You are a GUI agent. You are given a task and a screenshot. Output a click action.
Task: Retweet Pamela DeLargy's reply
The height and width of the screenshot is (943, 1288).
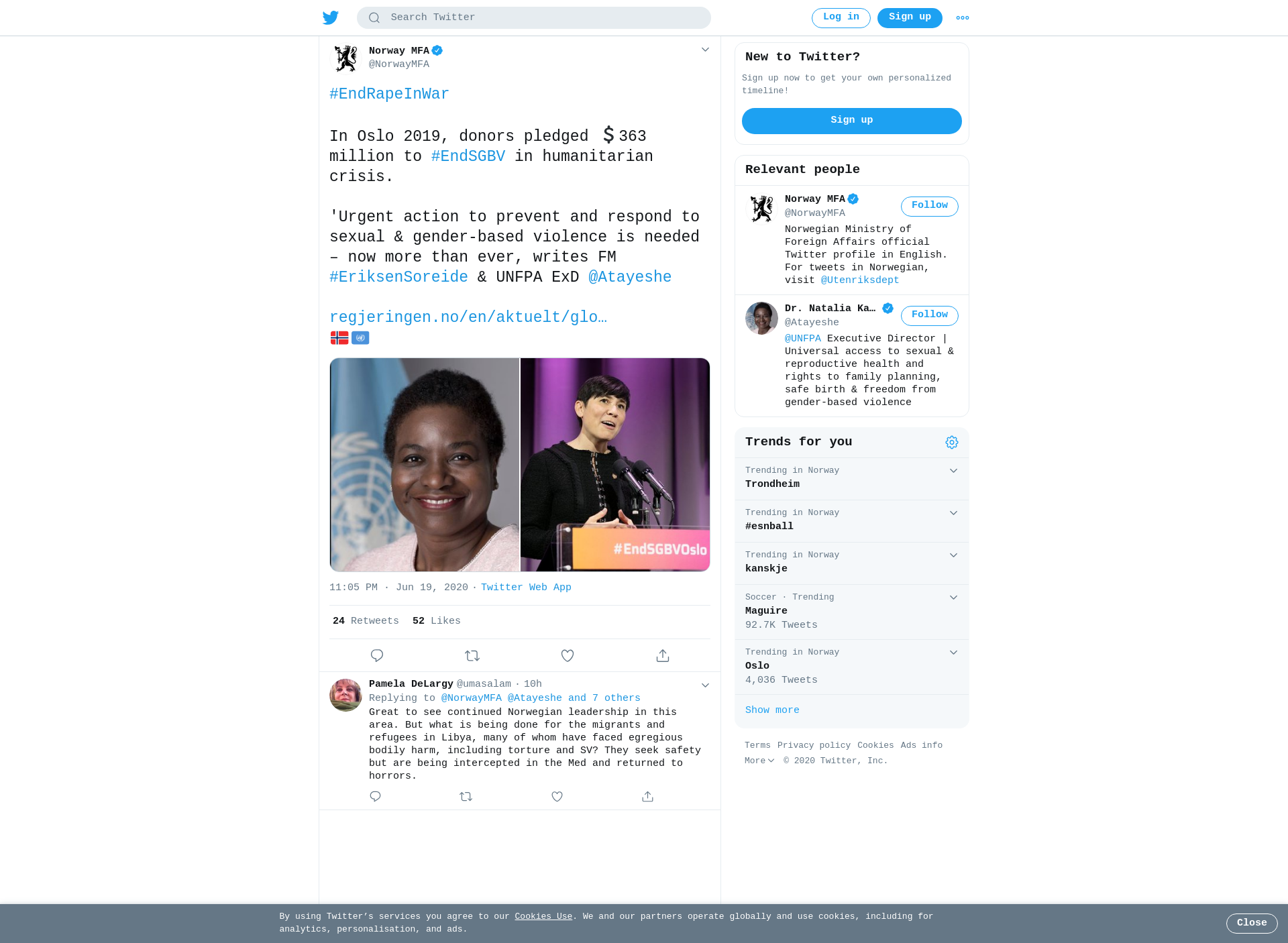(x=466, y=796)
